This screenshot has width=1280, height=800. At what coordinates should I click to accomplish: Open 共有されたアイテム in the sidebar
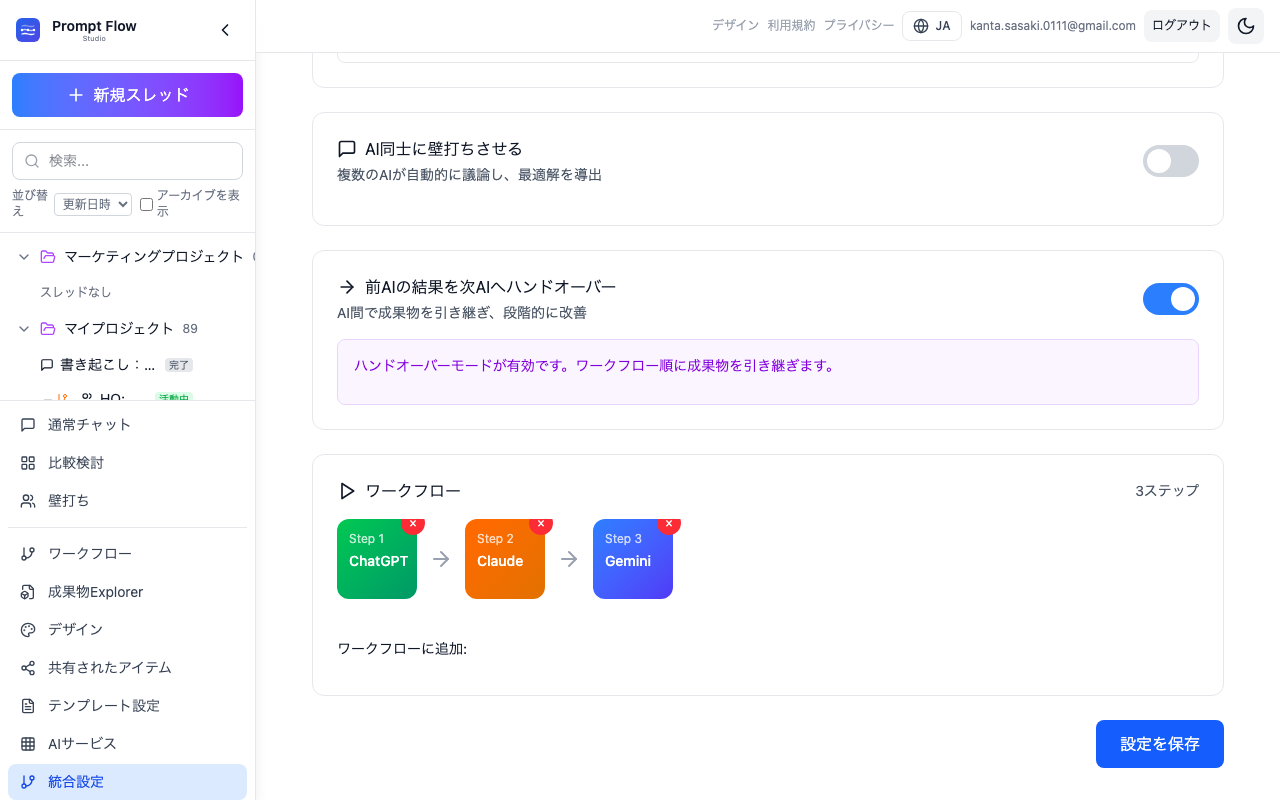(x=127, y=668)
